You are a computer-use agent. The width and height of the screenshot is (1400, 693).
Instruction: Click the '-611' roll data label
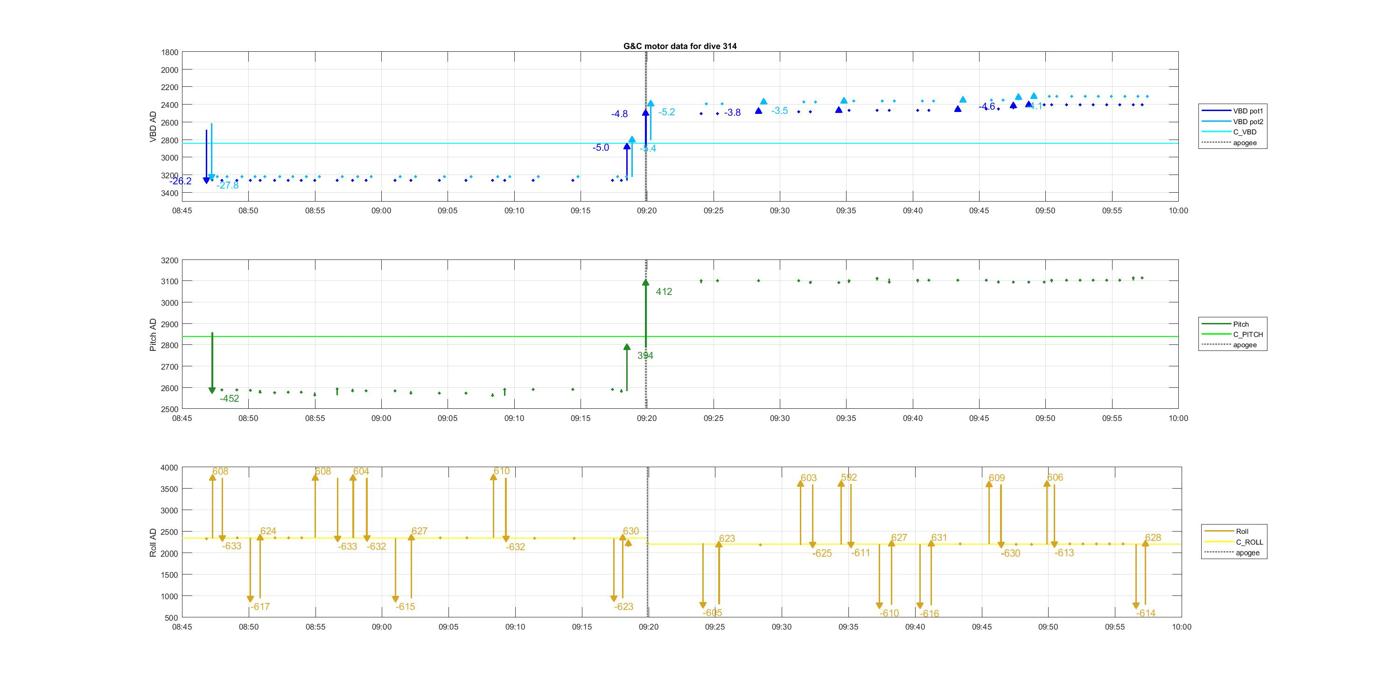pos(861,552)
